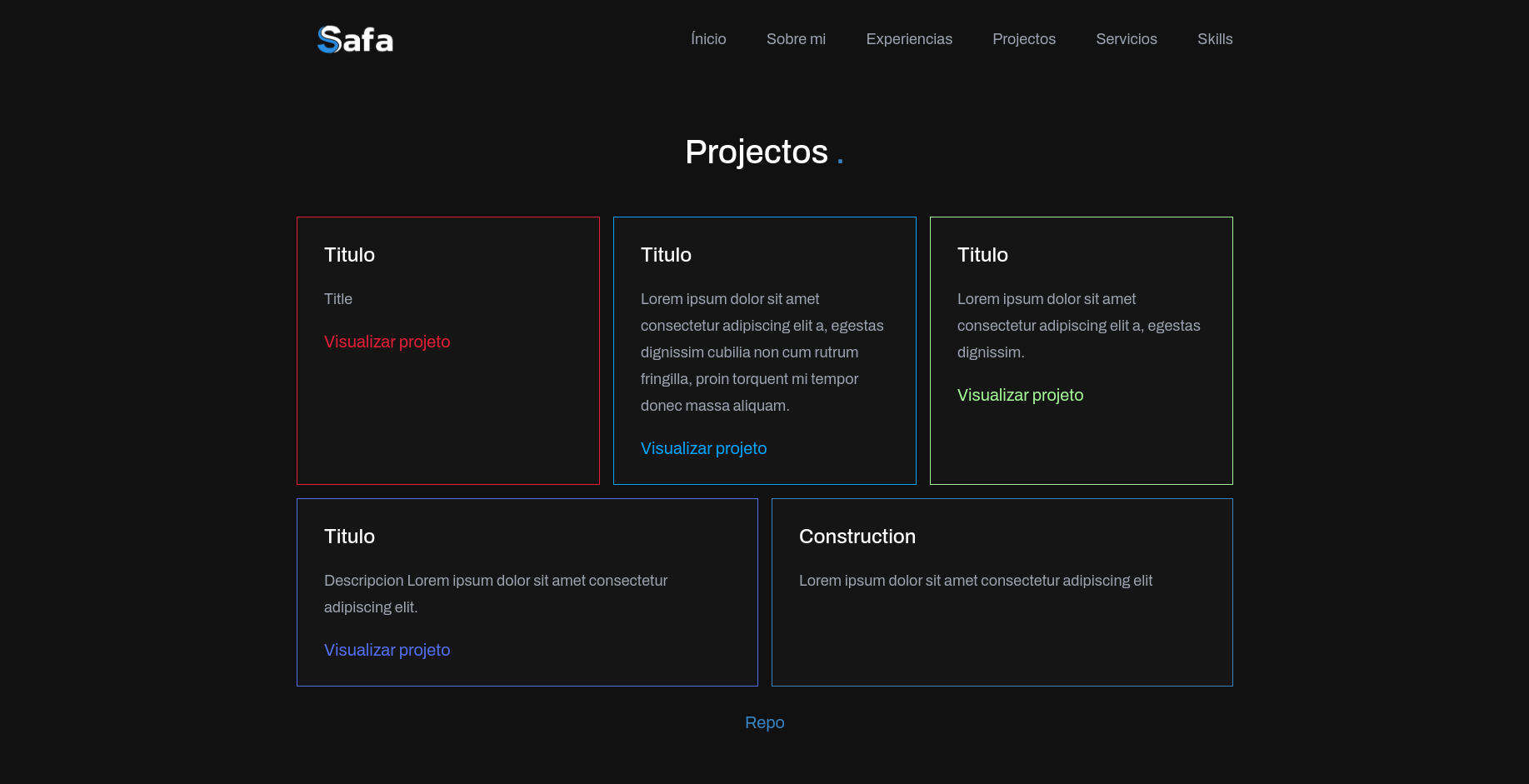Click Visualizar projeto on the bottom-left card

[x=387, y=650]
